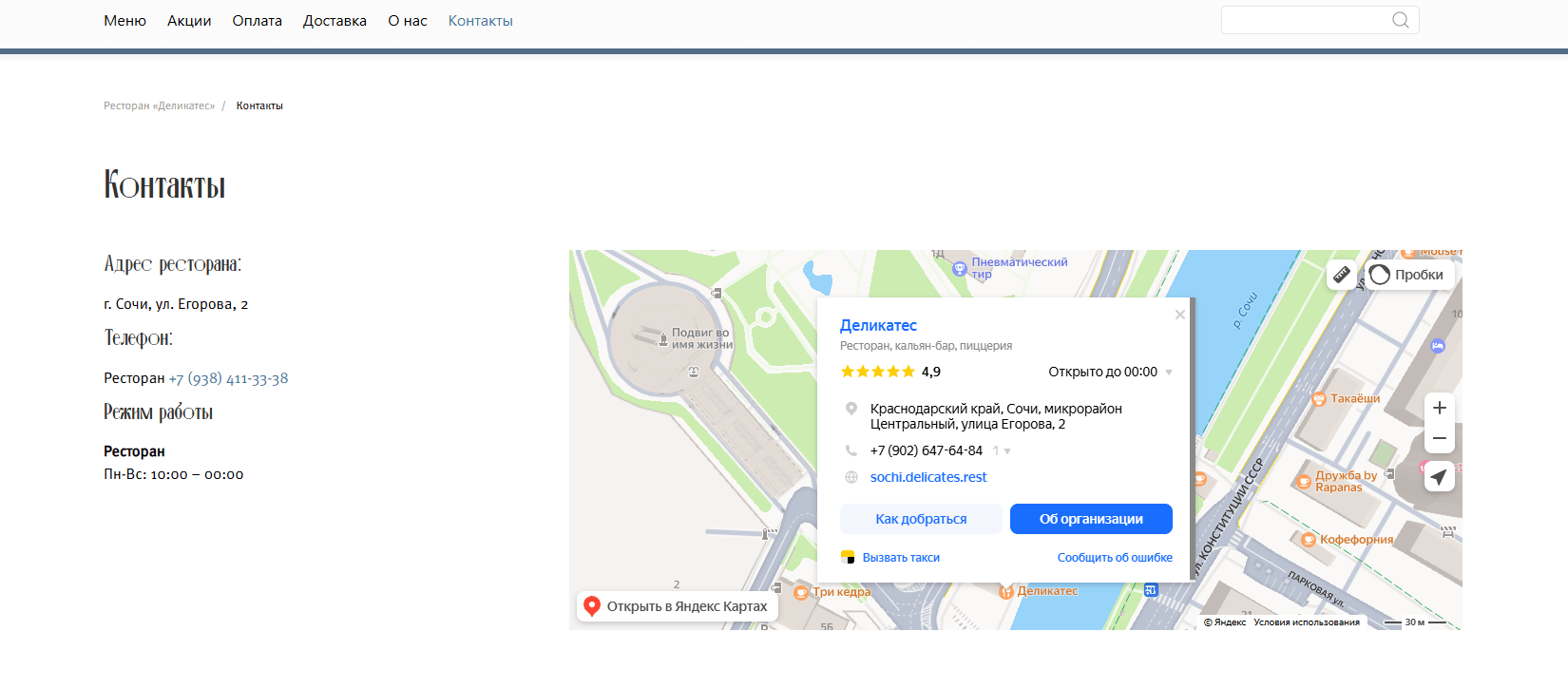
Task: Close the Деликатес info popup
Action: pos(1180,315)
